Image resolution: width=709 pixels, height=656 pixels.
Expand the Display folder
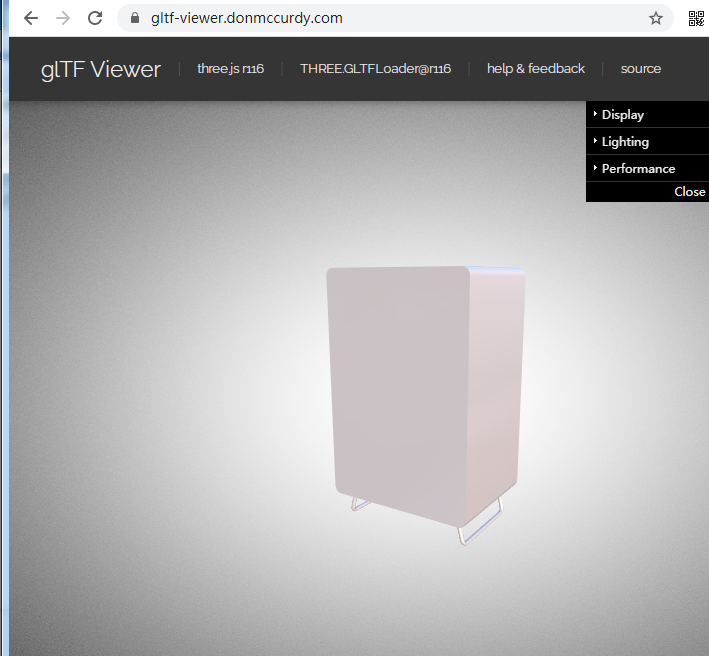click(648, 114)
